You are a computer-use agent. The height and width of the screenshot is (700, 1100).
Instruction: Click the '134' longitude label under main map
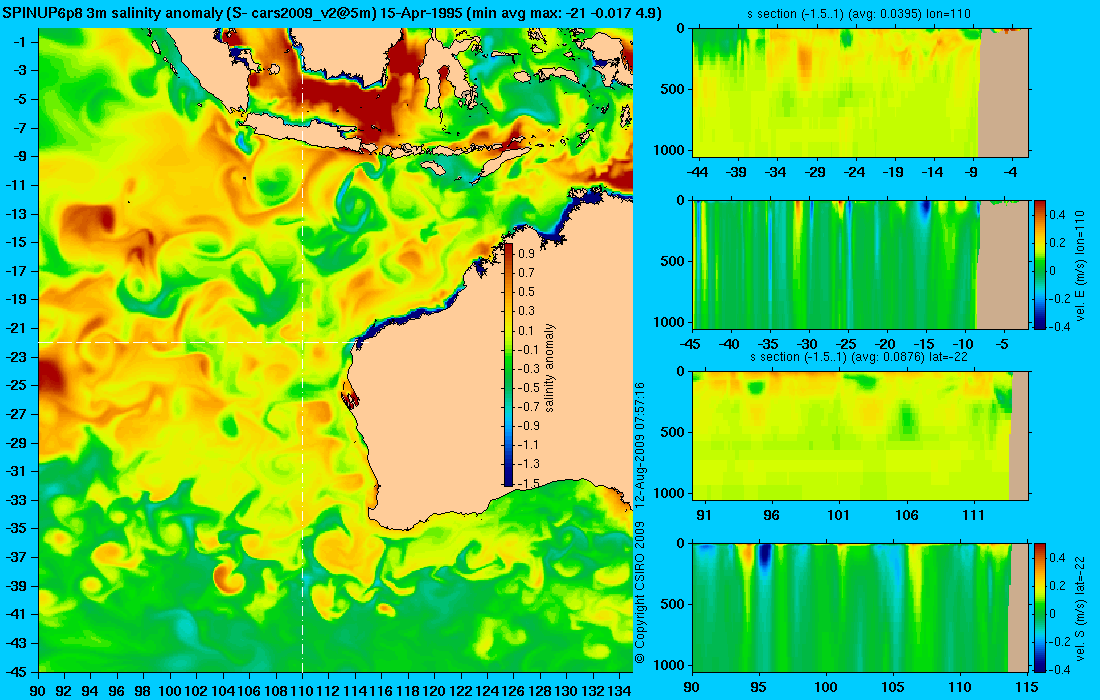[619, 690]
